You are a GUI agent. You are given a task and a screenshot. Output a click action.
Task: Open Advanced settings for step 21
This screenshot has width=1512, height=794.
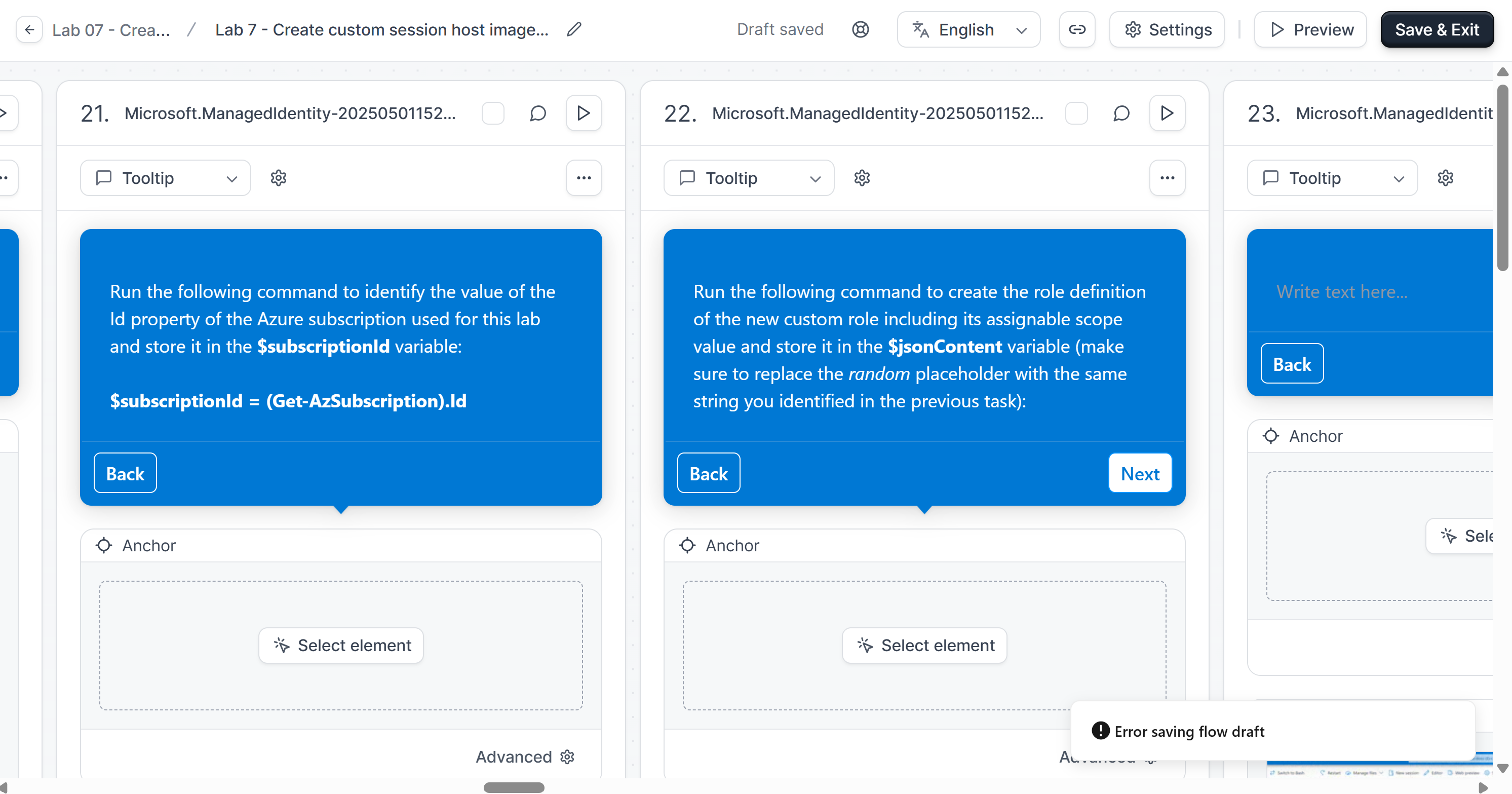(x=525, y=757)
